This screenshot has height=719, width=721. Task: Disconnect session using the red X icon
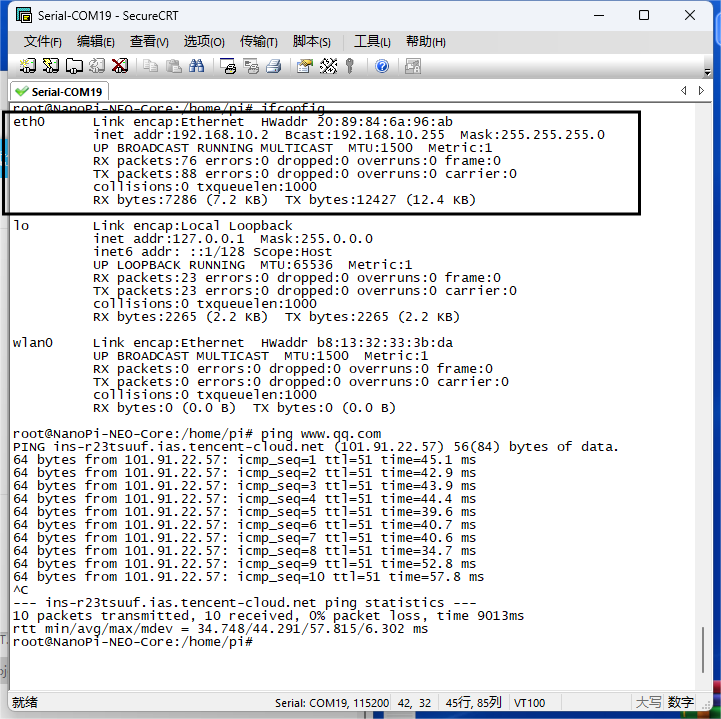click(120, 66)
